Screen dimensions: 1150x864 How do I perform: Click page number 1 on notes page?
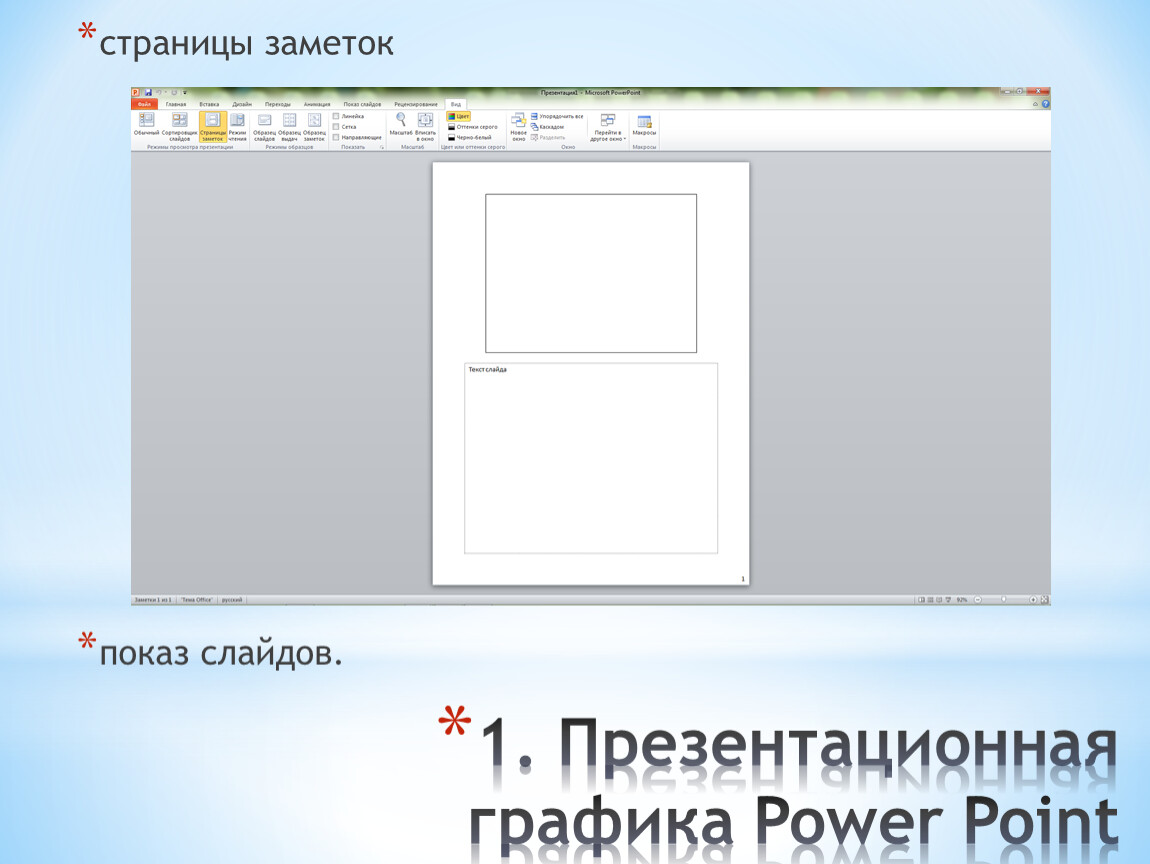point(743,579)
